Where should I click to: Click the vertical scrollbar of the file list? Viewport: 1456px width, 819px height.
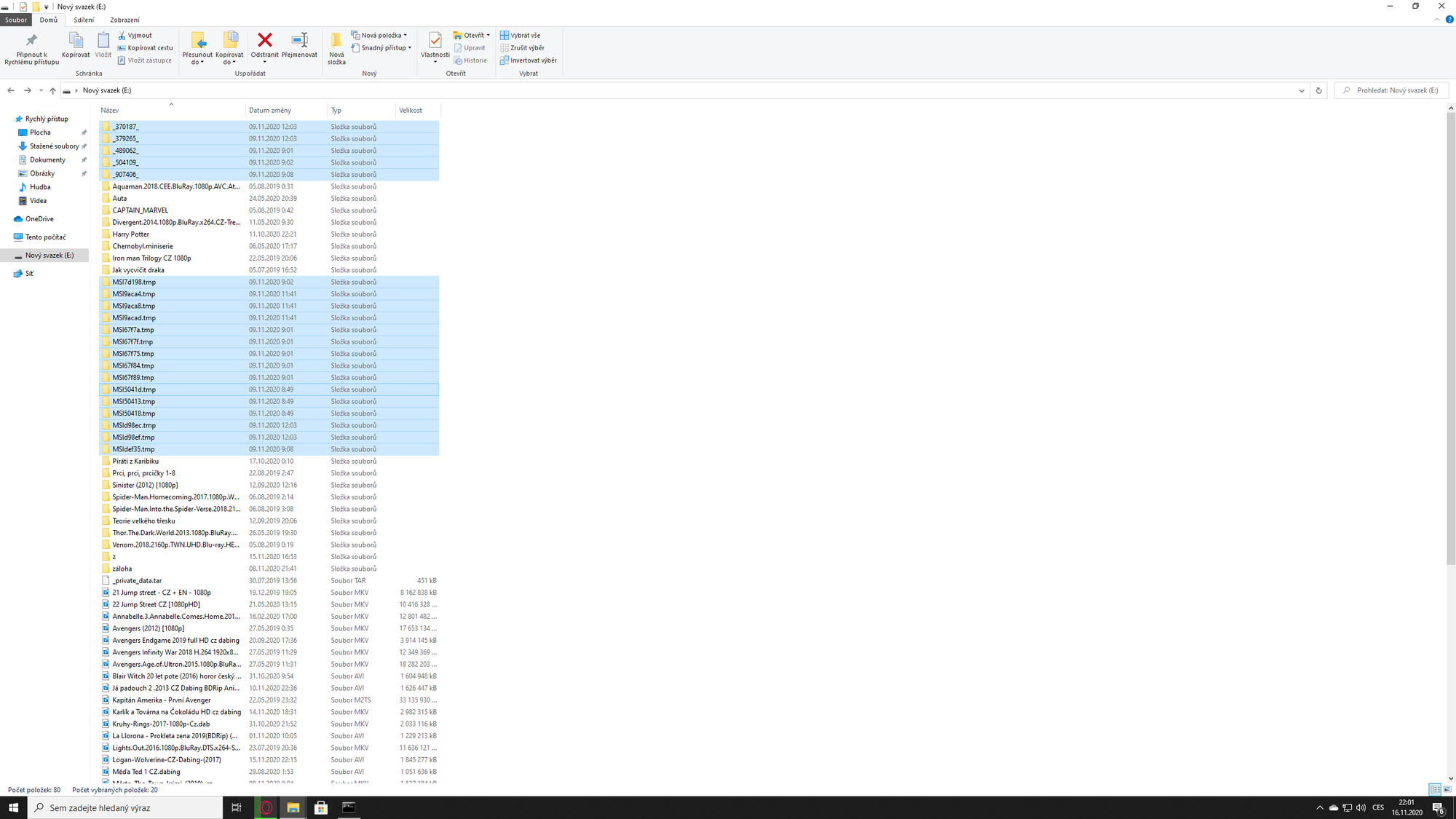(x=1450, y=339)
